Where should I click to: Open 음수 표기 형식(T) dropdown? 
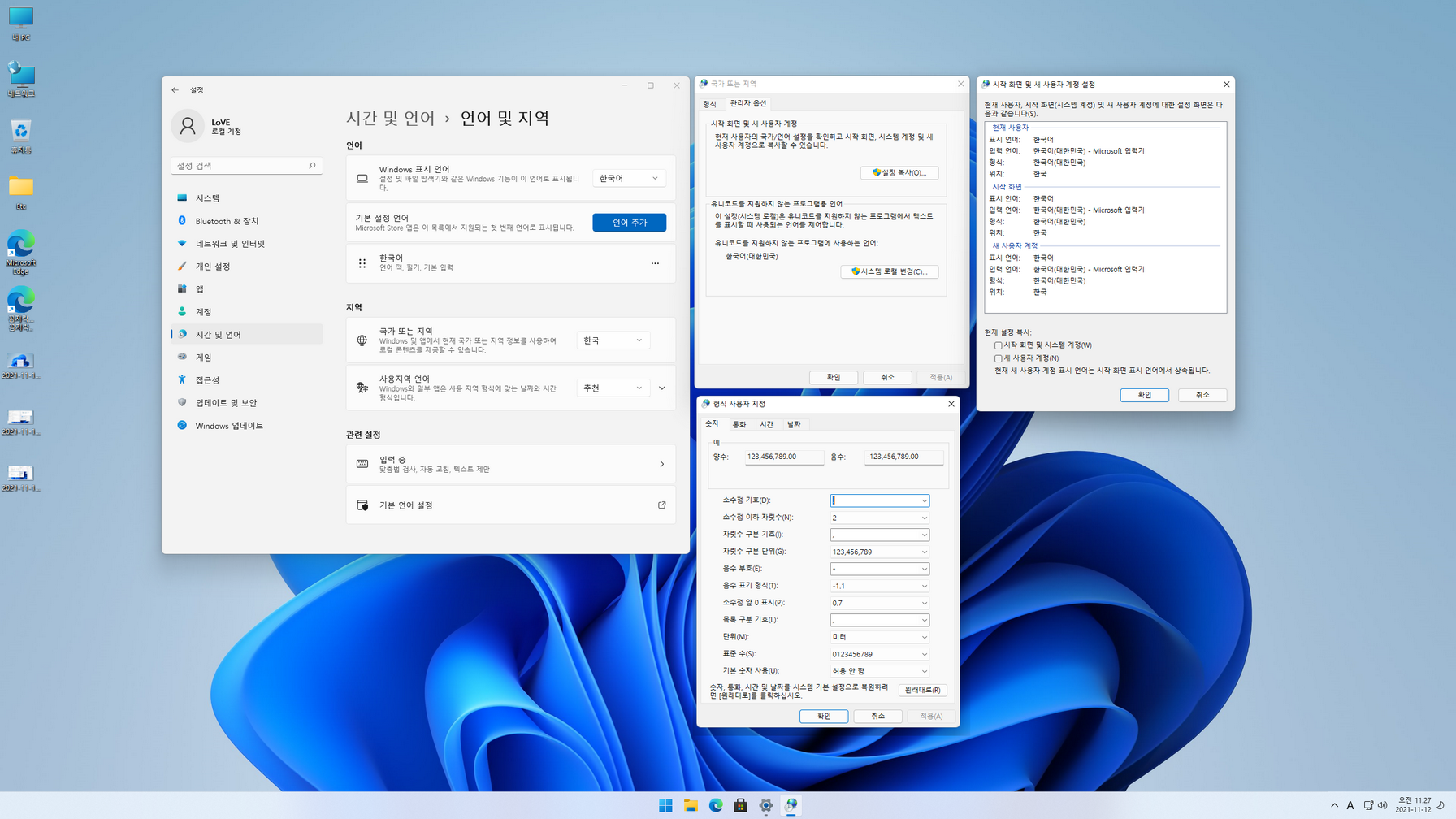point(879,586)
